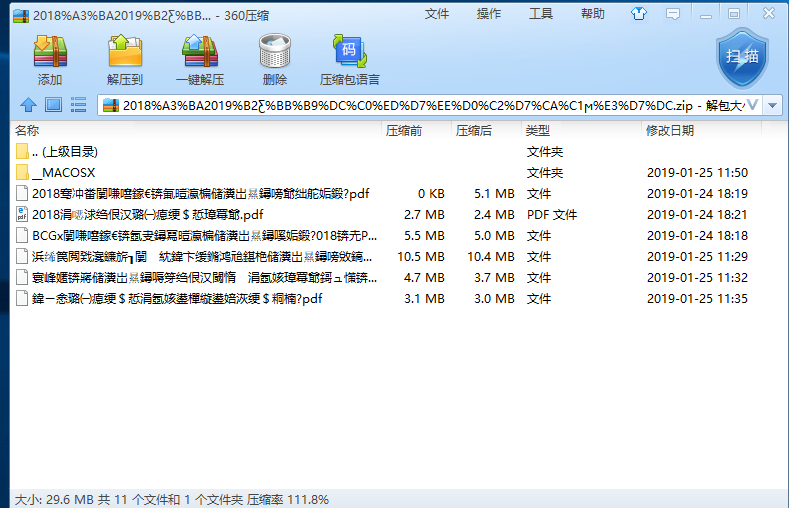Sort by 压缩前 column header
The height and width of the screenshot is (508, 789).
click(x=417, y=131)
